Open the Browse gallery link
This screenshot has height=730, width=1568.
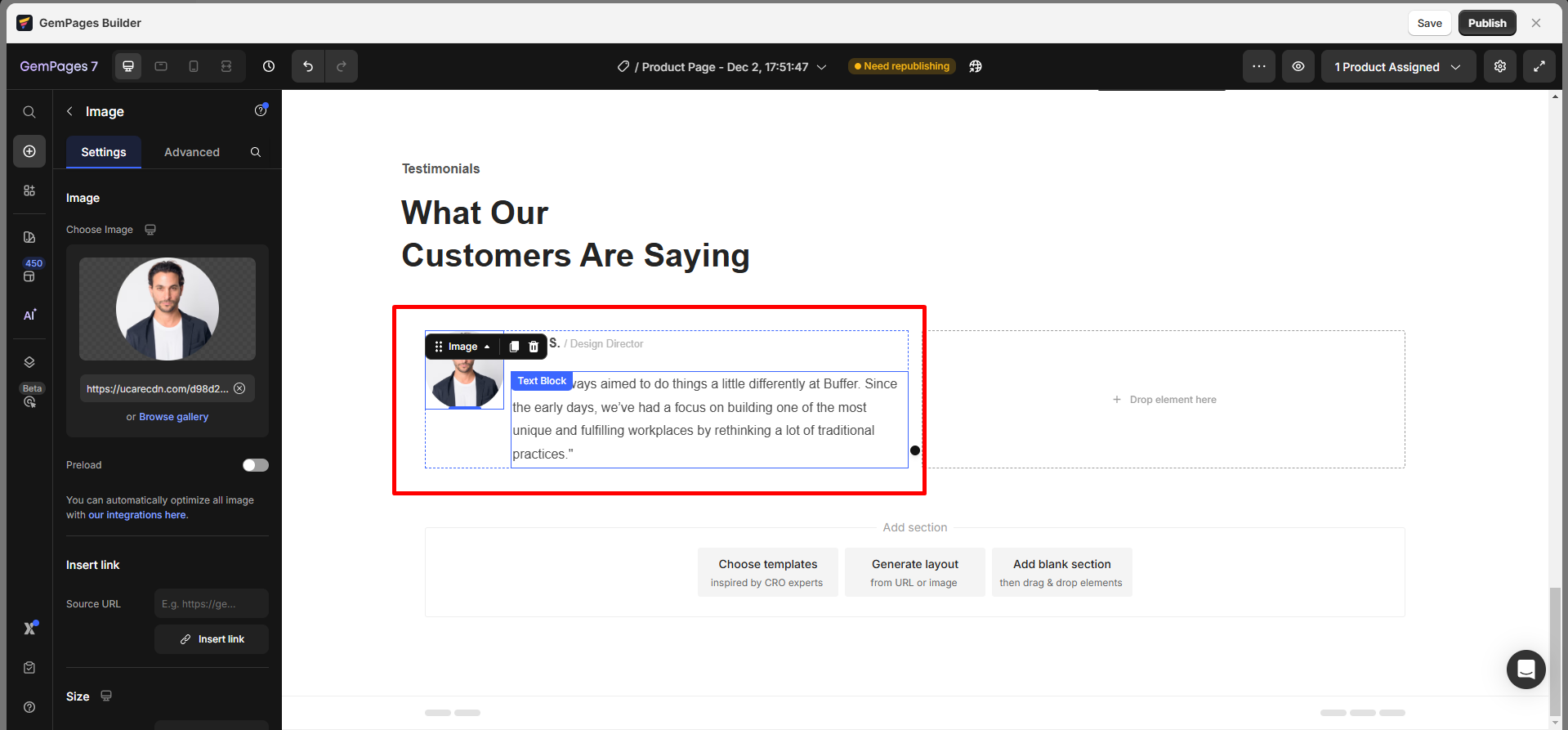point(173,417)
